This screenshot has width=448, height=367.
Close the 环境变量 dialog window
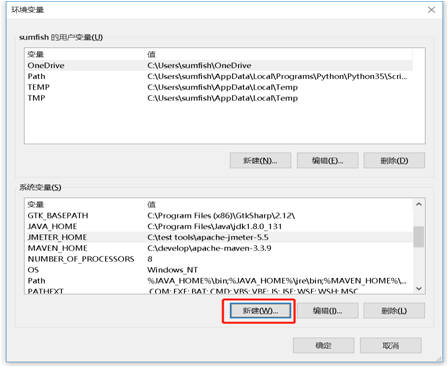click(x=431, y=10)
